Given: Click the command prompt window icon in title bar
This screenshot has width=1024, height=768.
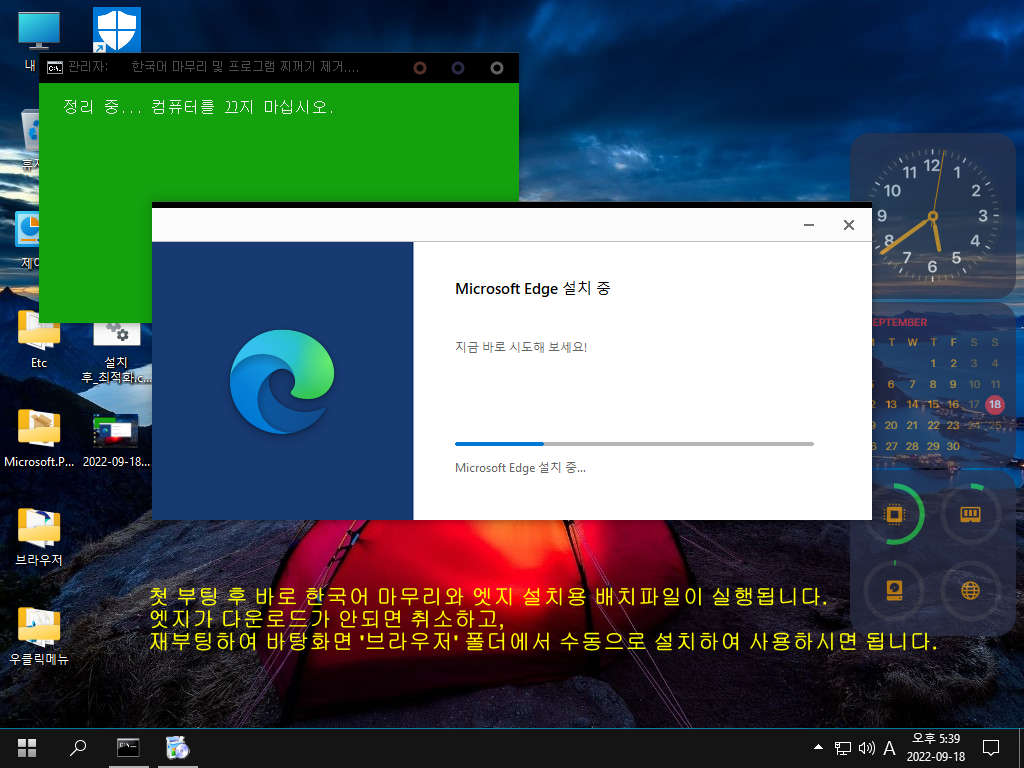Looking at the screenshot, I should click(55, 67).
